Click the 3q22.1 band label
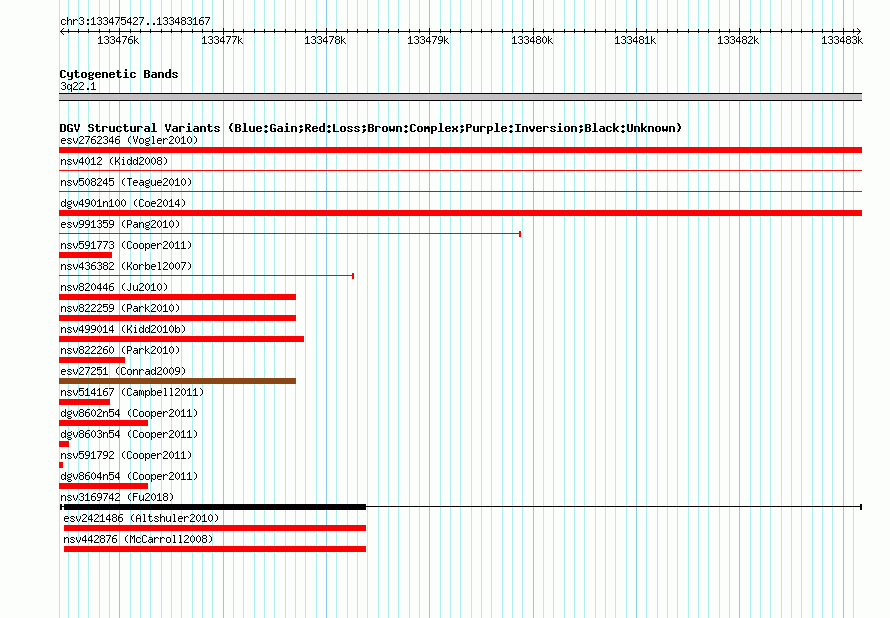This screenshot has height=618, width=890. tap(78, 86)
